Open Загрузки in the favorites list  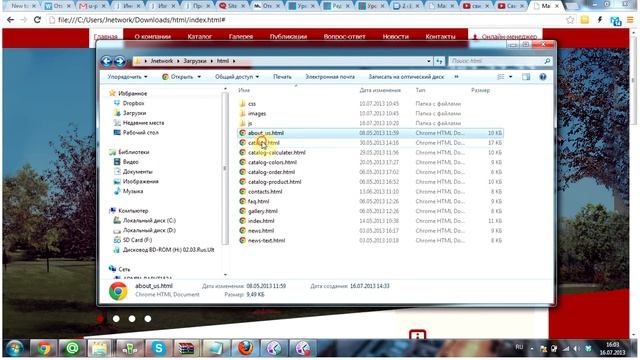(134, 113)
